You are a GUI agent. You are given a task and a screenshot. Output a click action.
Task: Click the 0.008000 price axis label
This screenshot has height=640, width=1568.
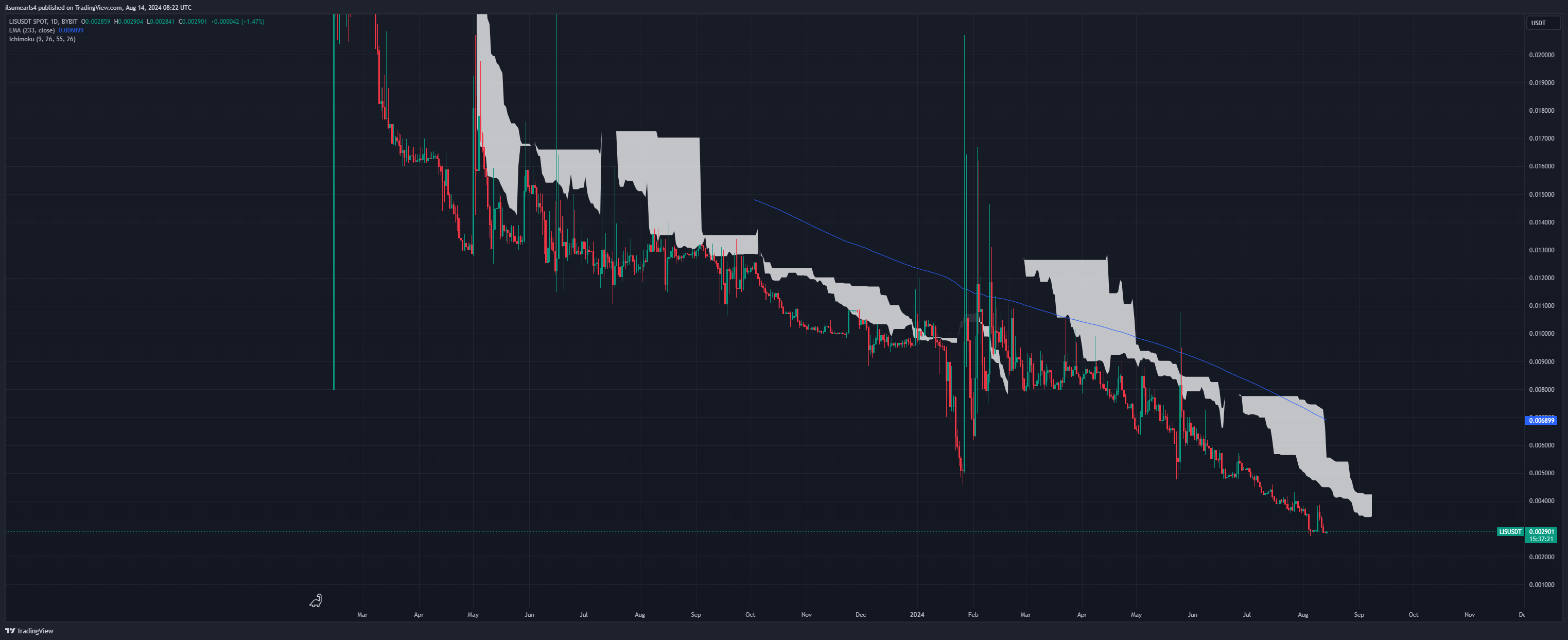pyautogui.click(x=1541, y=389)
